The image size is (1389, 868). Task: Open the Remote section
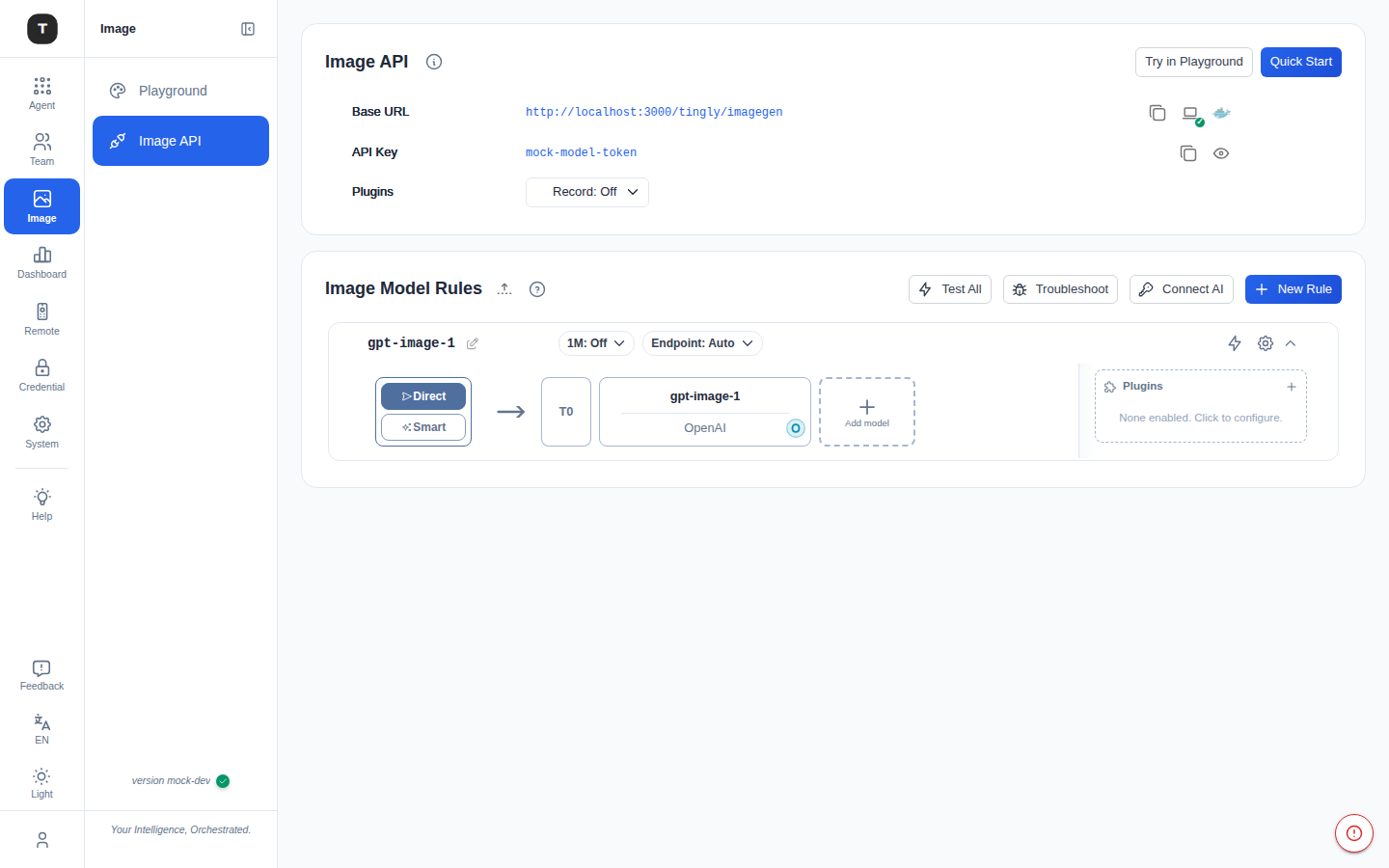(x=41, y=319)
